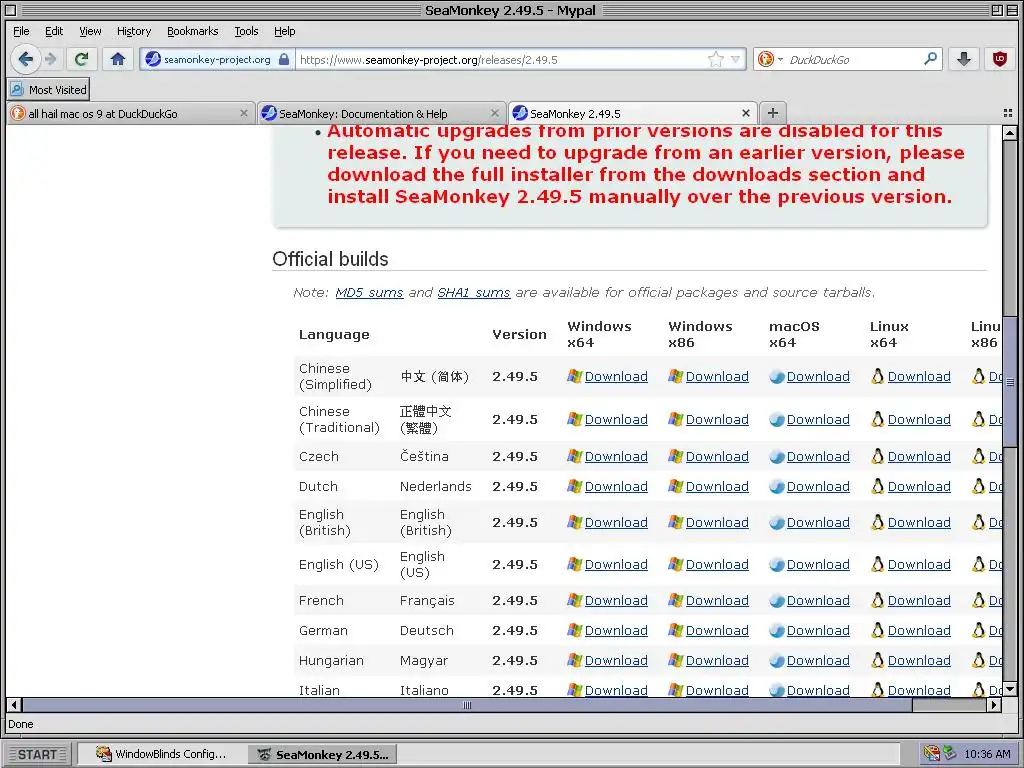
Task: Click Windows flag icon in German x86 row
Action: point(675,631)
